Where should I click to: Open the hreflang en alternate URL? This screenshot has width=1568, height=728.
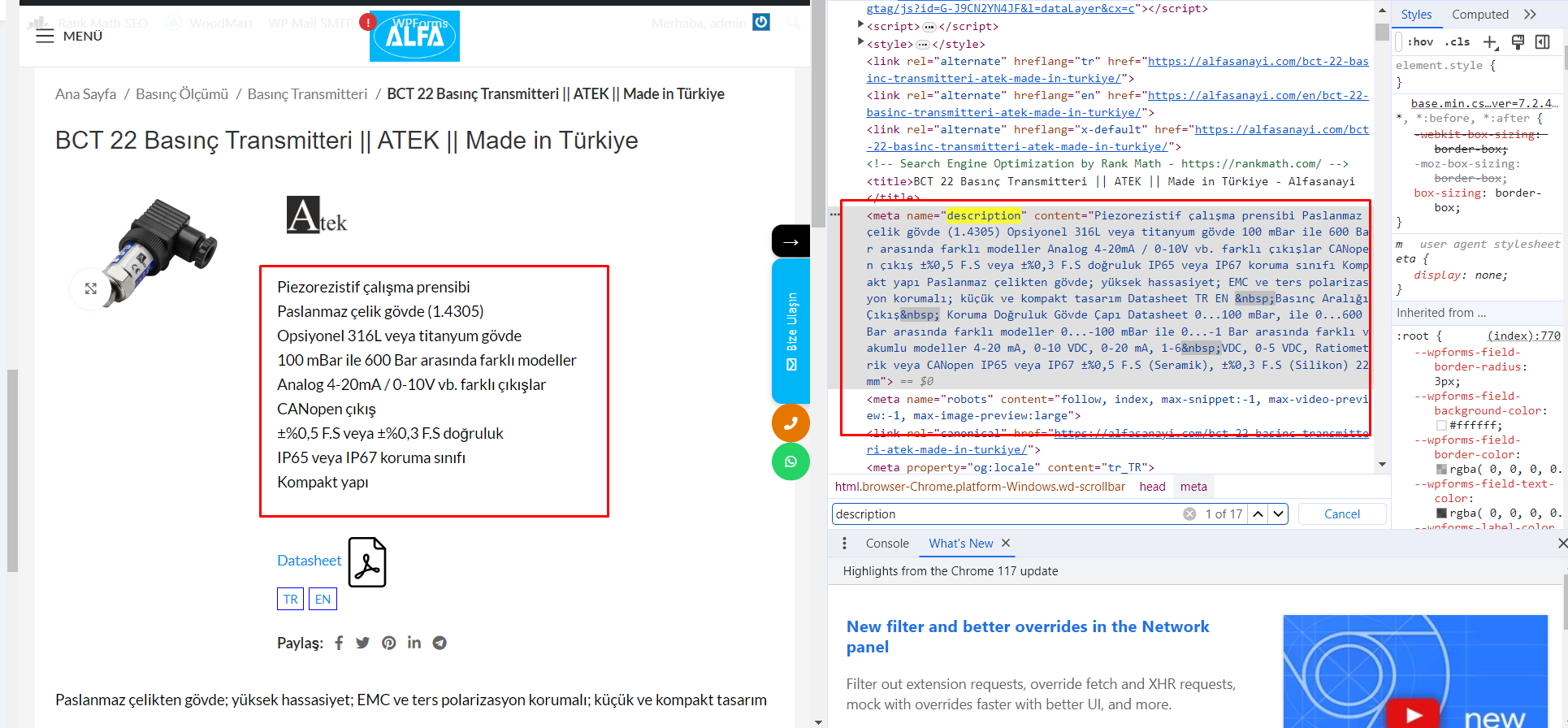click(1117, 104)
